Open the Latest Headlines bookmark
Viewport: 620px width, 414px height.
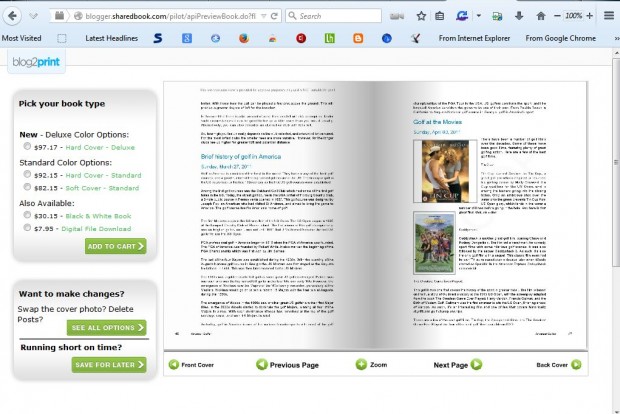(x=112, y=38)
